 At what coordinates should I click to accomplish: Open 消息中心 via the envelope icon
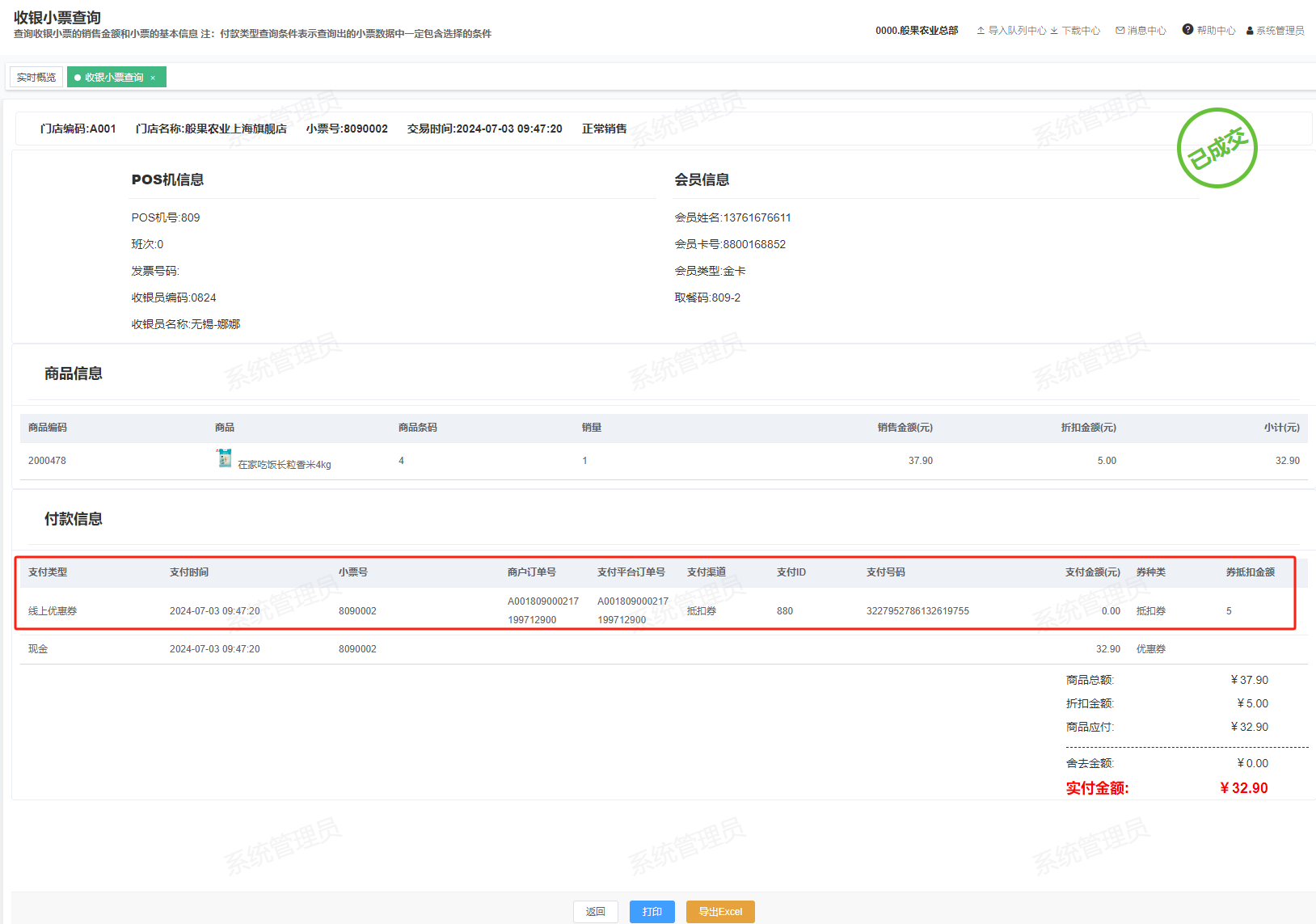point(1120,31)
